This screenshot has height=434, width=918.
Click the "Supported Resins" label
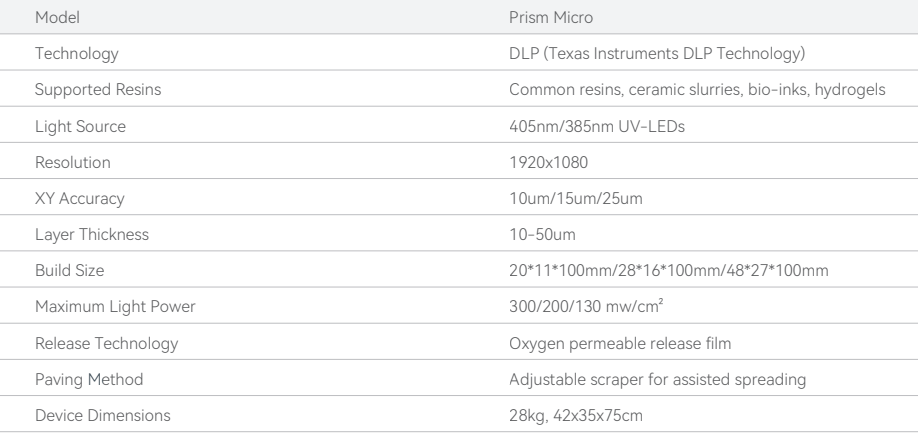[84, 90]
